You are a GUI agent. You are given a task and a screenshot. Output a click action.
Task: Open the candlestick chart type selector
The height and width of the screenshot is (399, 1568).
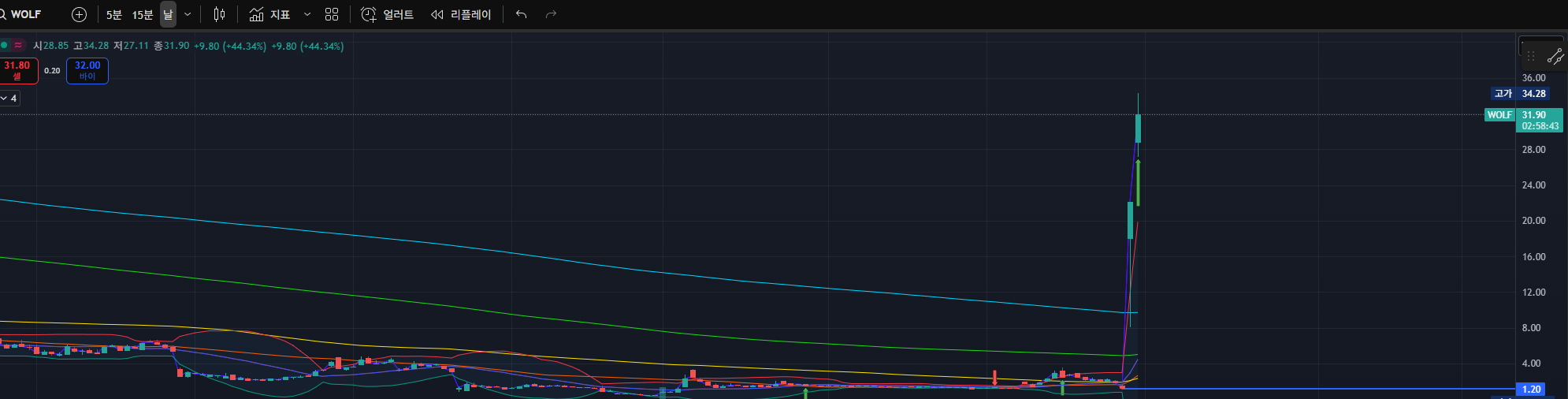pyautogui.click(x=219, y=14)
